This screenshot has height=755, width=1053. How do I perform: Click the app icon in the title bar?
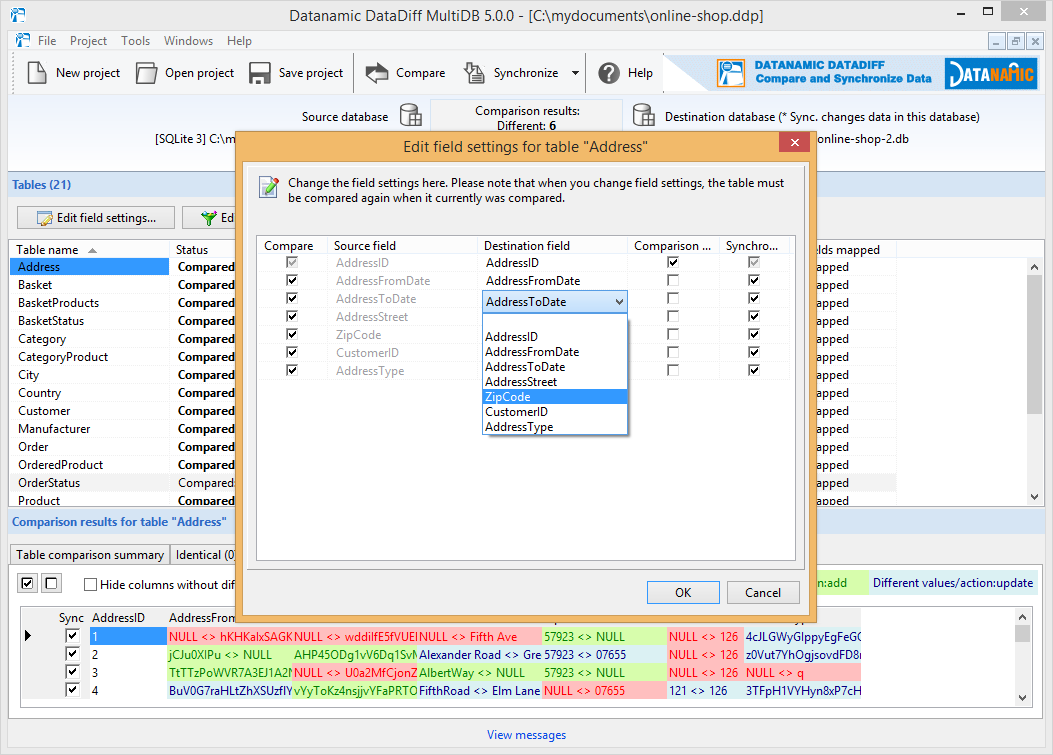pos(18,15)
